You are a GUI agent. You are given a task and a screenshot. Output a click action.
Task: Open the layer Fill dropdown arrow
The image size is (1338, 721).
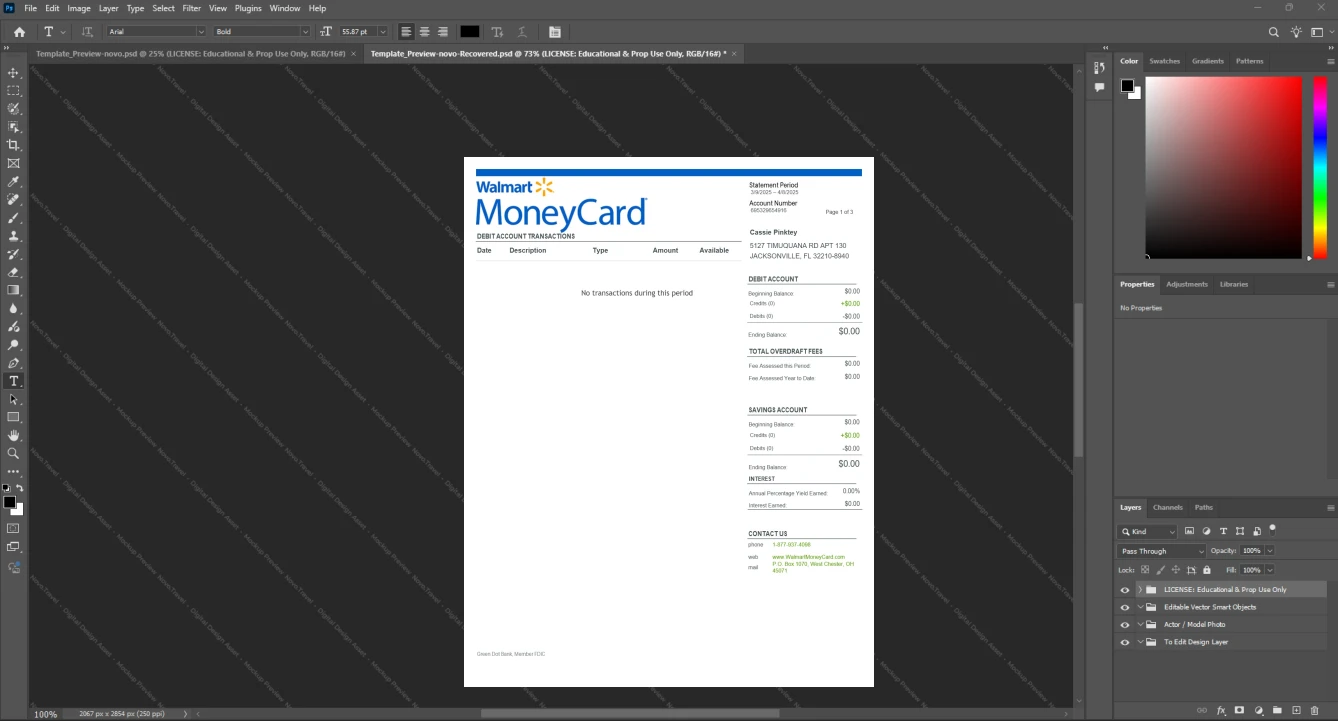(1270, 570)
